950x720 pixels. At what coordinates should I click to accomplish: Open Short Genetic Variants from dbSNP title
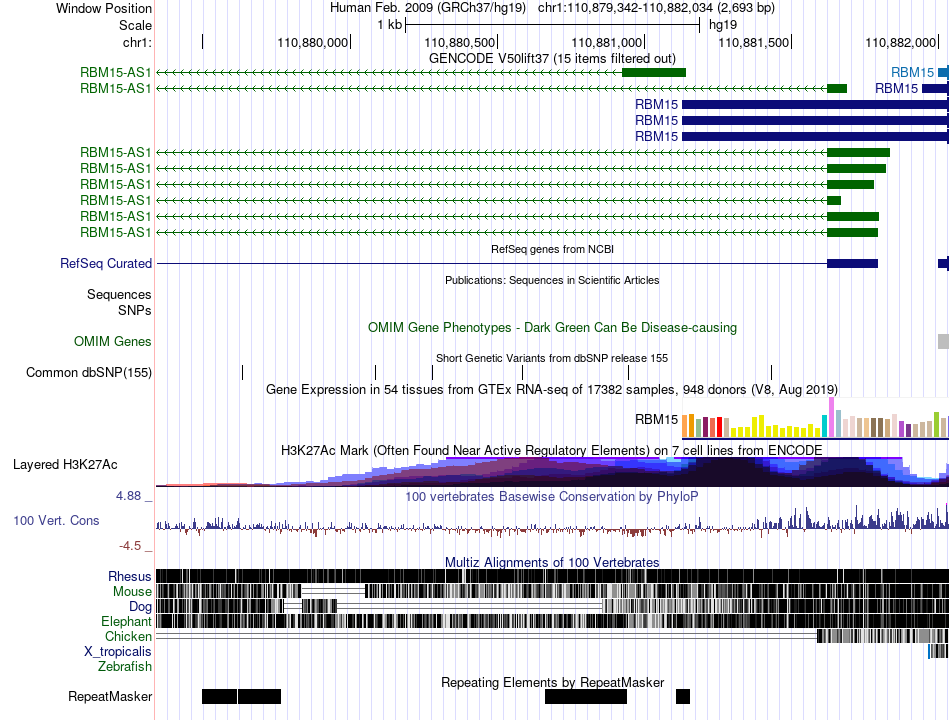point(552,358)
